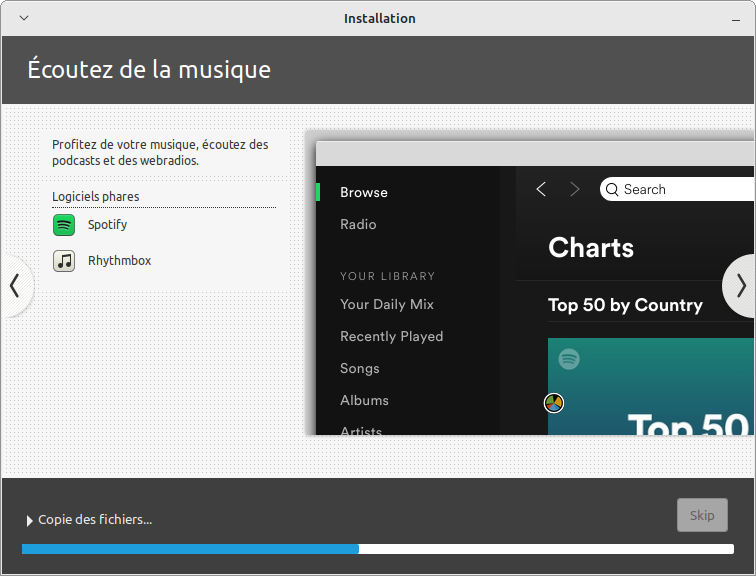Go to the previous slide arrow
This screenshot has height=576, width=756.
tap(14, 286)
